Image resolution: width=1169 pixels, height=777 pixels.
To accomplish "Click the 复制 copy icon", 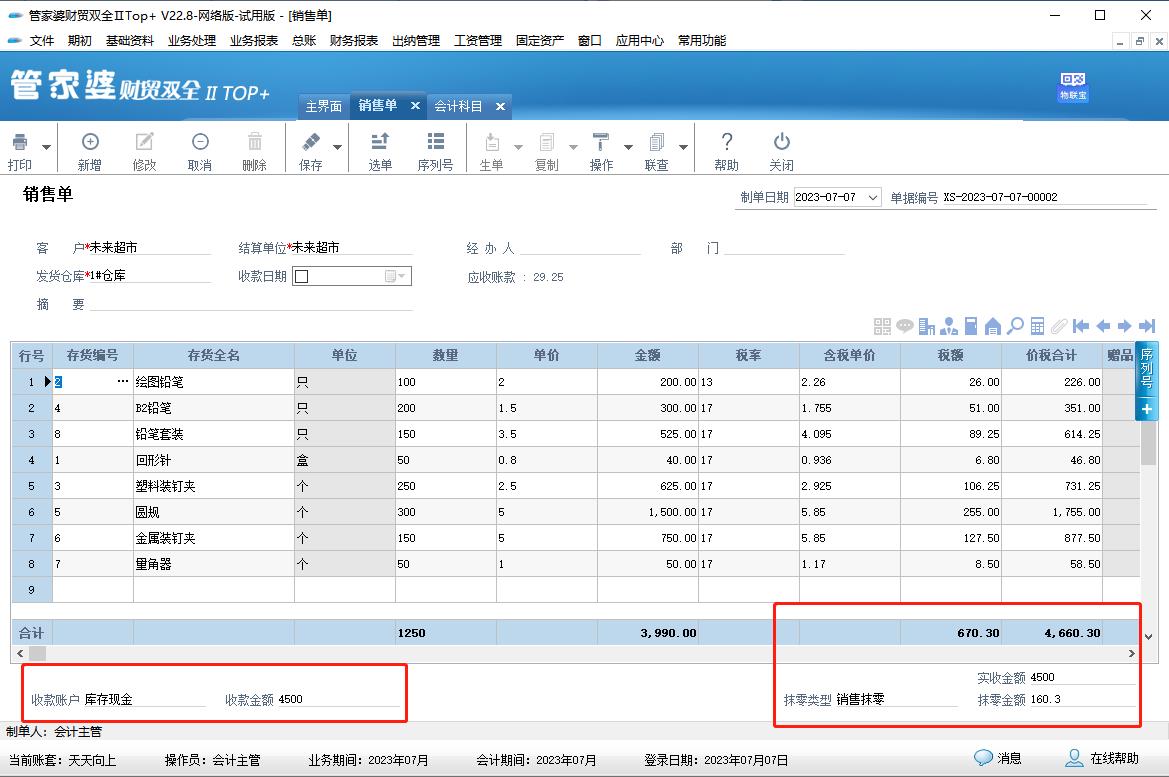I will pos(546,142).
